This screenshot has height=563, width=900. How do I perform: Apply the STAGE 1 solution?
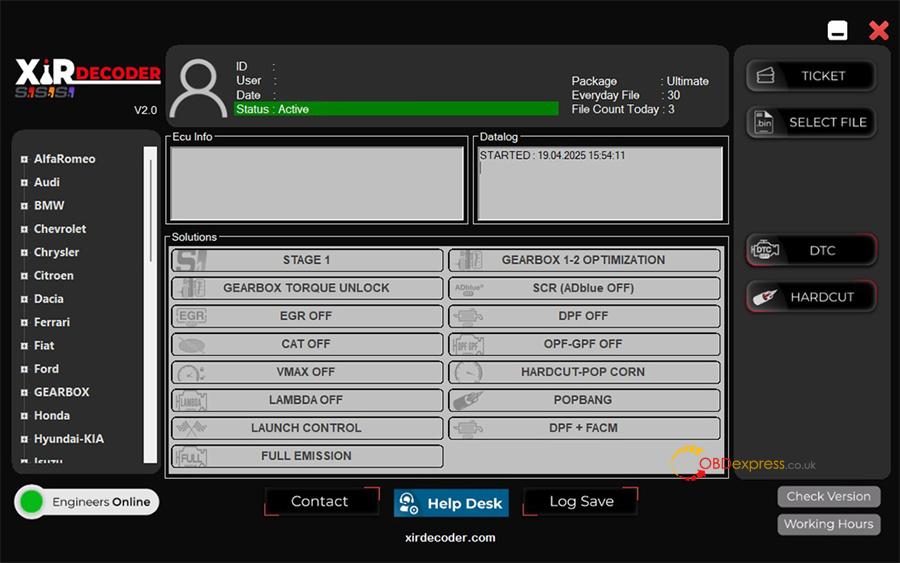pos(307,260)
